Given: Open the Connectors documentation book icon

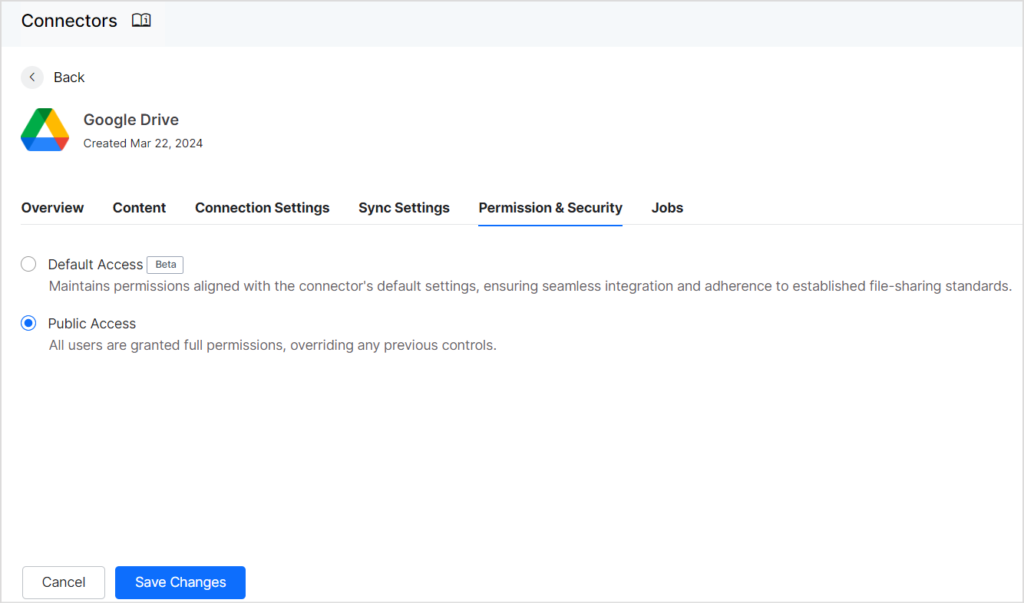Looking at the screenshot, I should tap(141, 19).
